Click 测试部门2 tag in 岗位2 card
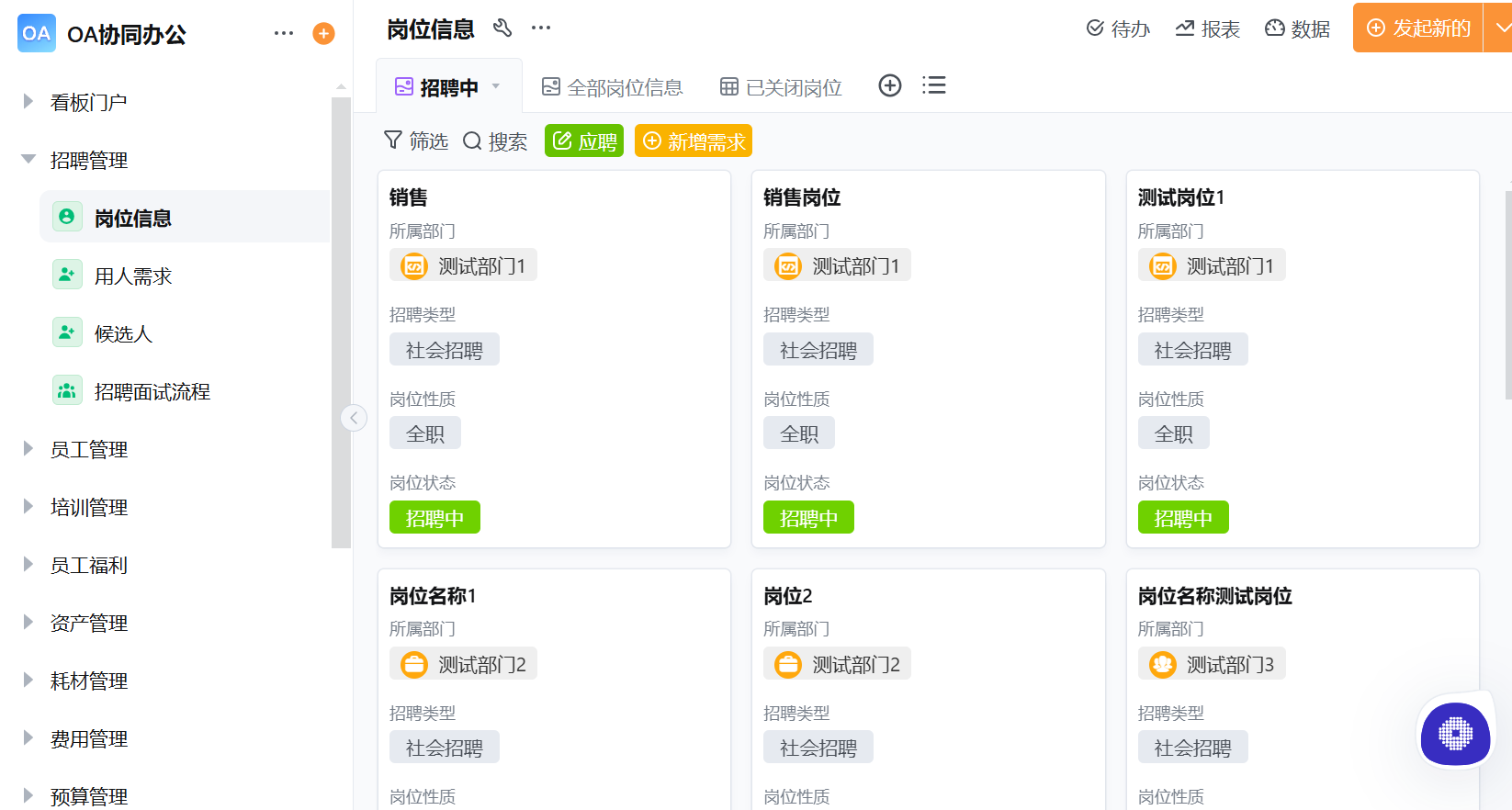Viewport: 1512px width, 810px height. [837, 664]
